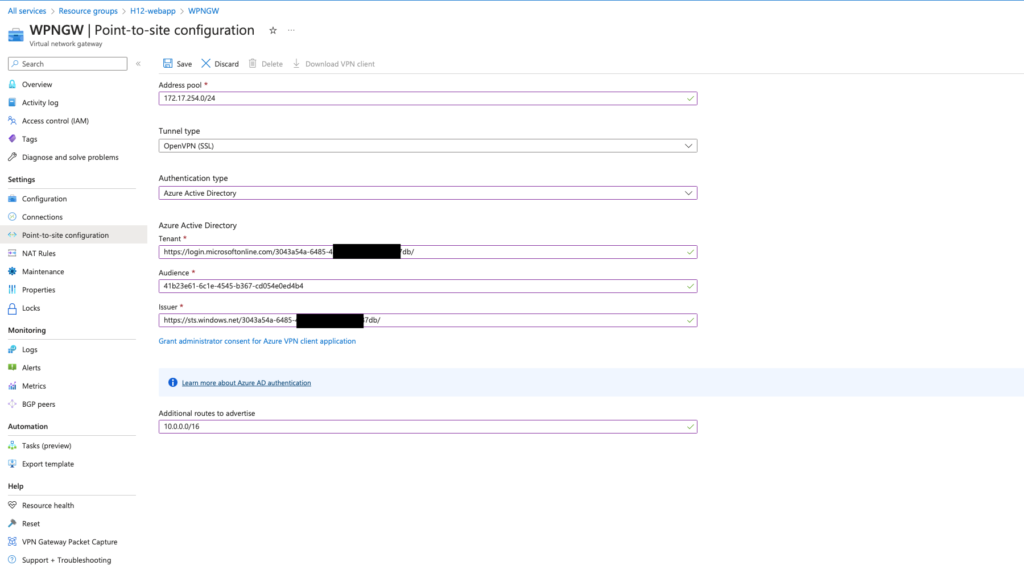Image resolution: width=1024 pixels, height=586 pixels.
Task: Click the sidebar Search box
Action: click(x=67, y=64)
